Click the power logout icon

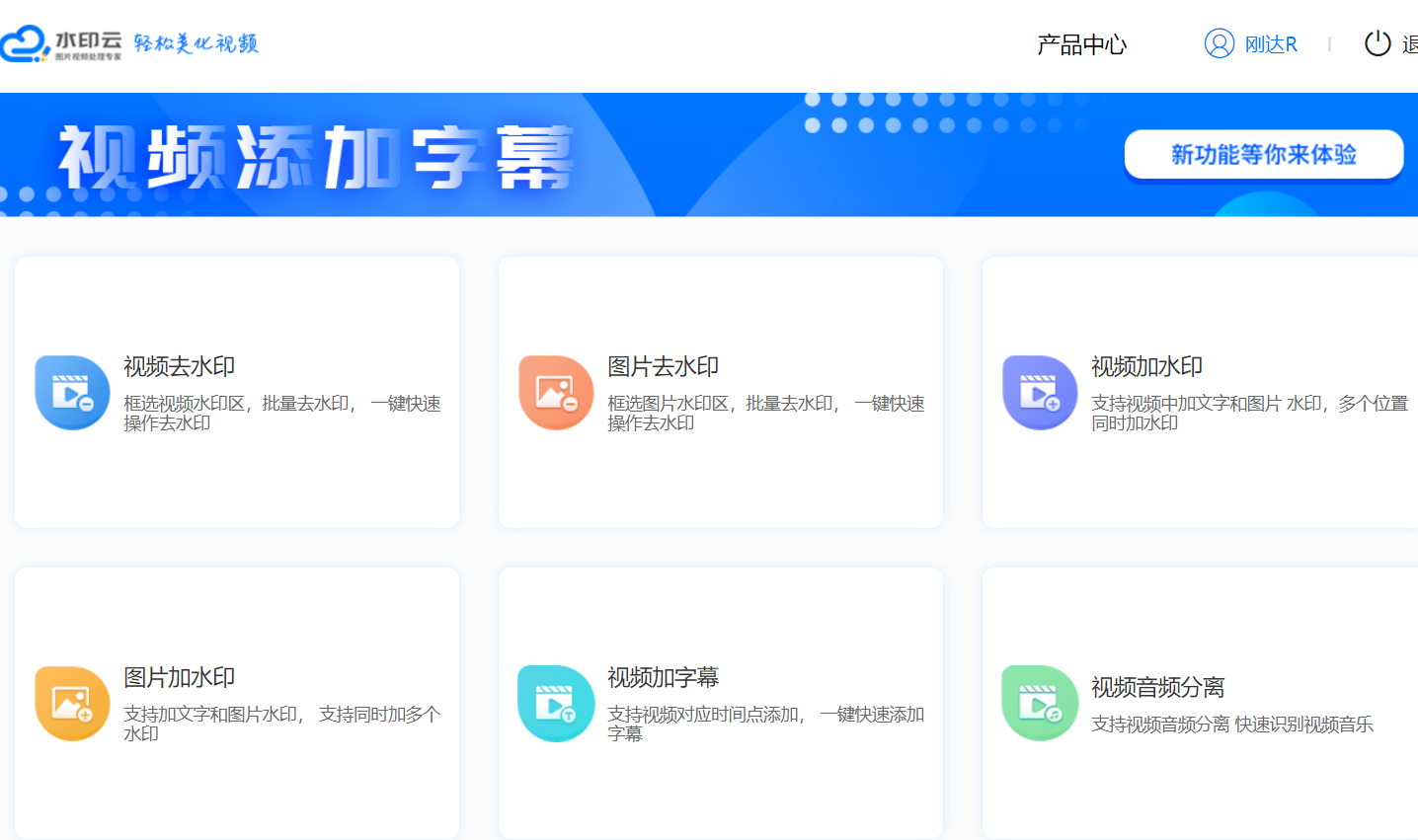coord(1378,44)
